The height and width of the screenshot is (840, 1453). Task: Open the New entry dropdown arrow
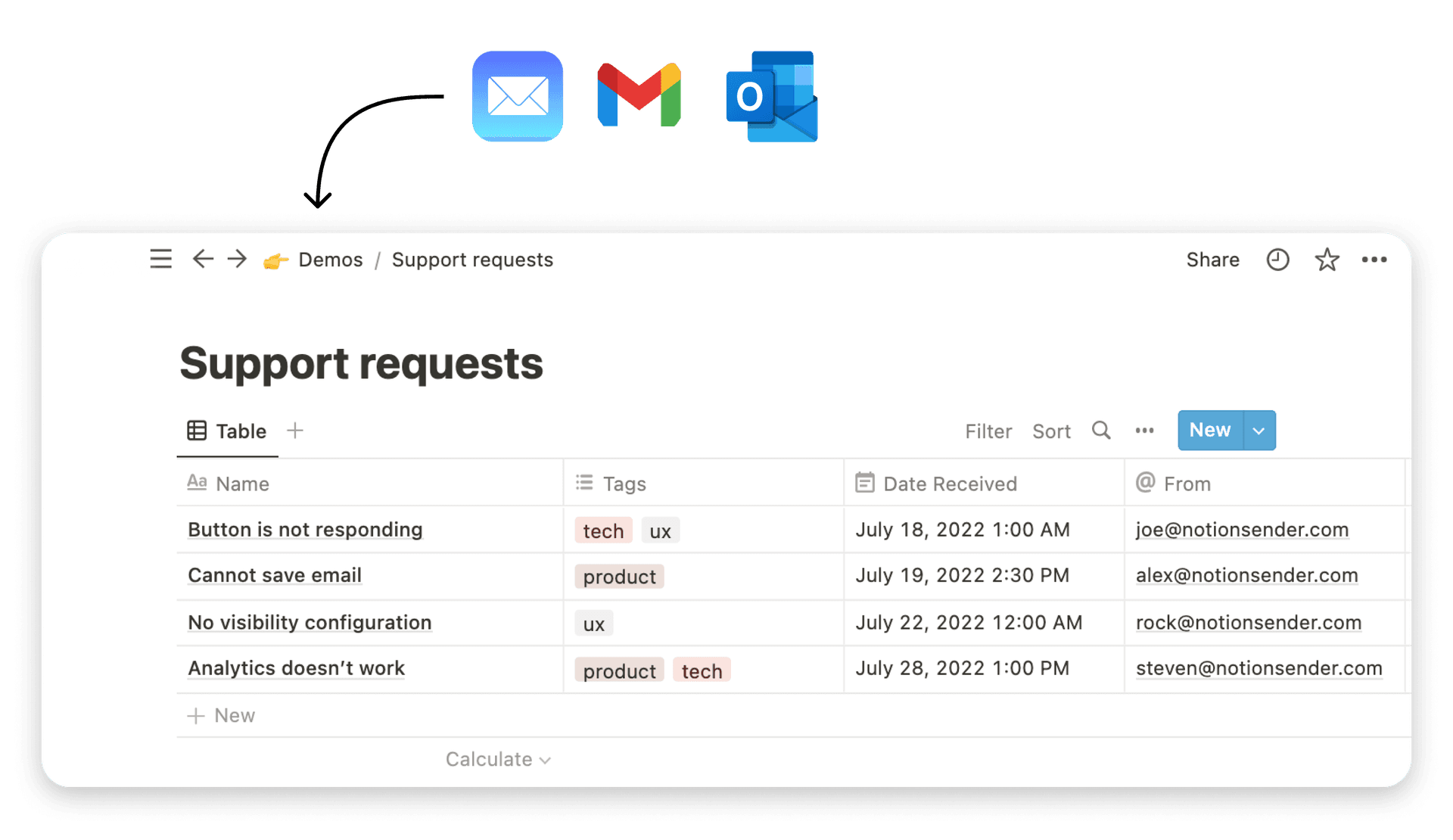[x=1258, y=431]
